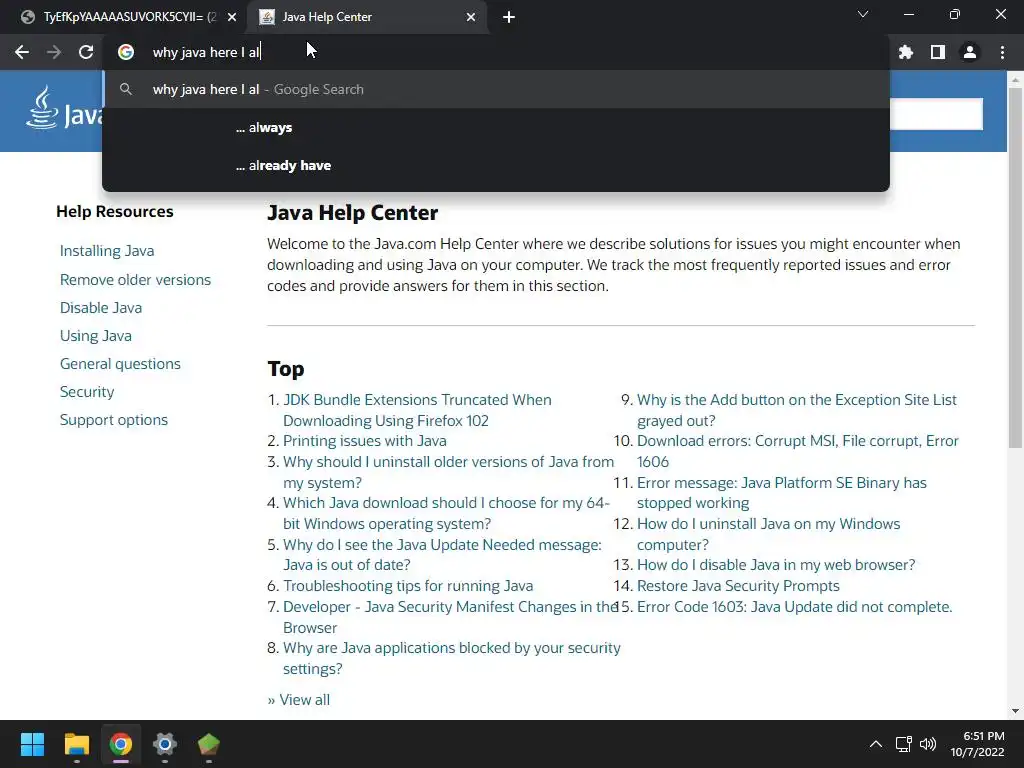This screenshot has width=1024, height=768.
Task: Open File Explorer from the taskbar
Action: pos(76,744)
